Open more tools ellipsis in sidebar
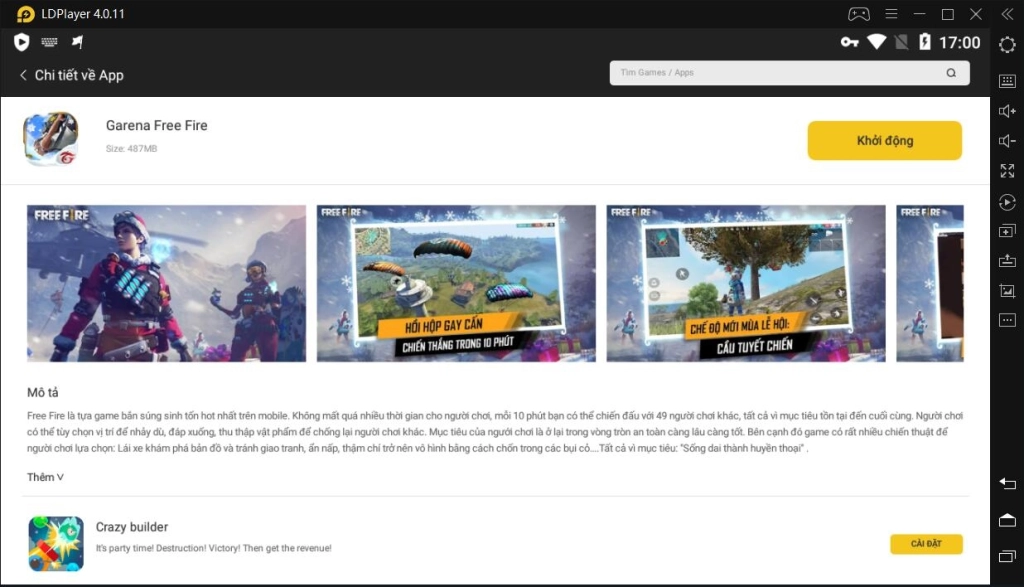Viewport: 1024px width, 587px height. click(x=1007, y=320)
